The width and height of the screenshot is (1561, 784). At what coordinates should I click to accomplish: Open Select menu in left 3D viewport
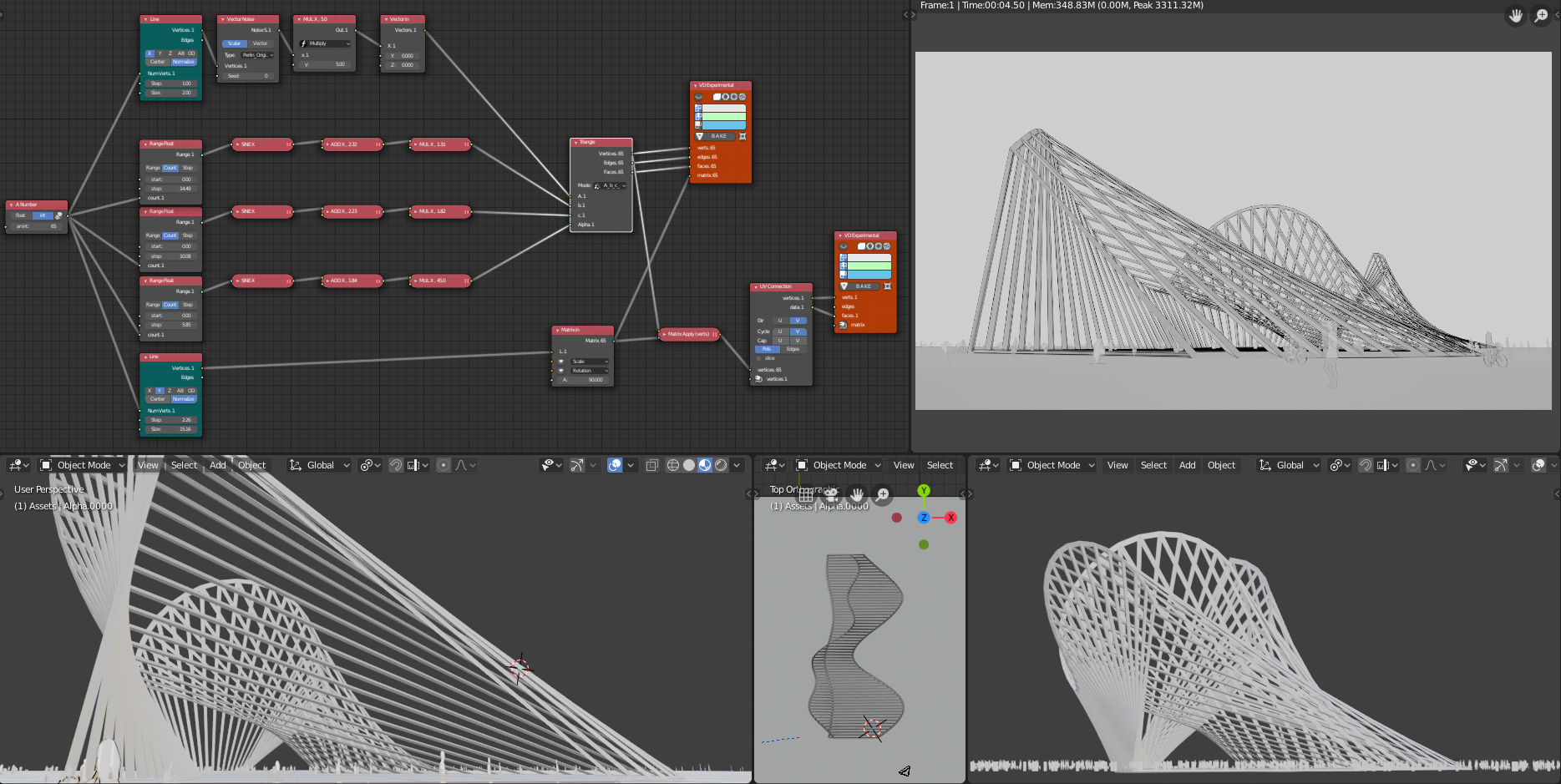pos(184,465)
